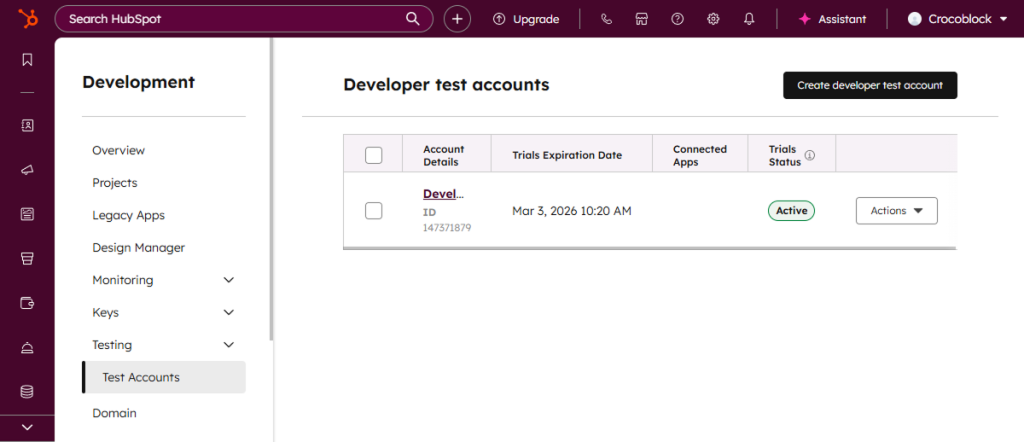Expand the Monitoring menu chevron
This screenshot has height=442, width=1024.
[x=229, y=280]
